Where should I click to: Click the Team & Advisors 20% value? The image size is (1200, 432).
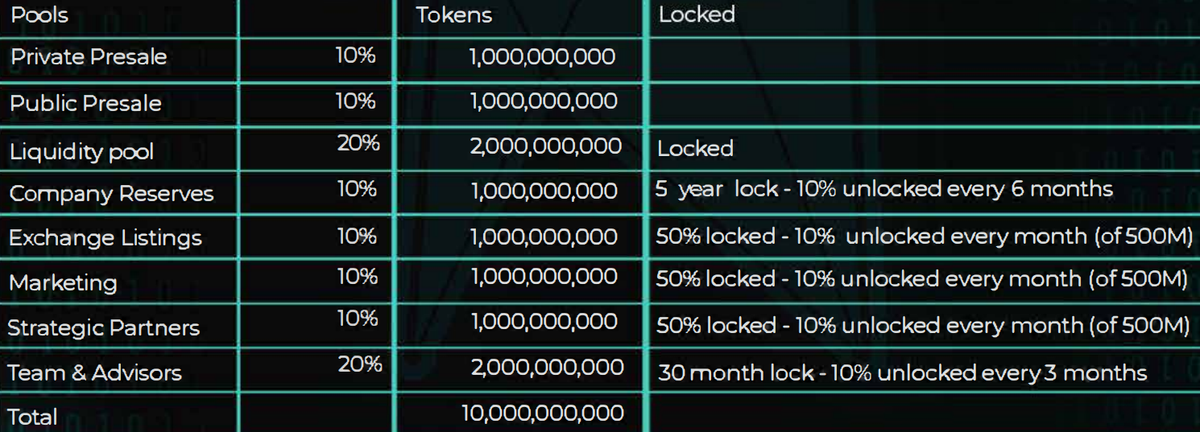359,365
